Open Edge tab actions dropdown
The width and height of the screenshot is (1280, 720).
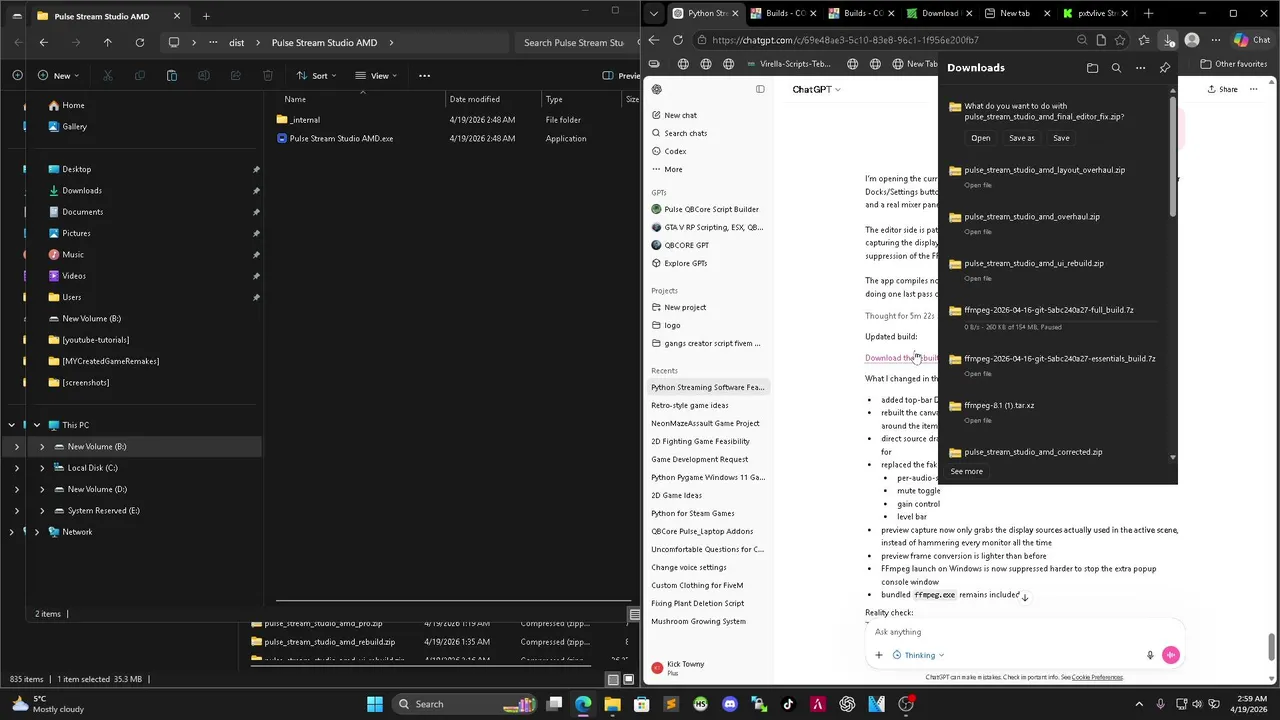coord(653,14)
